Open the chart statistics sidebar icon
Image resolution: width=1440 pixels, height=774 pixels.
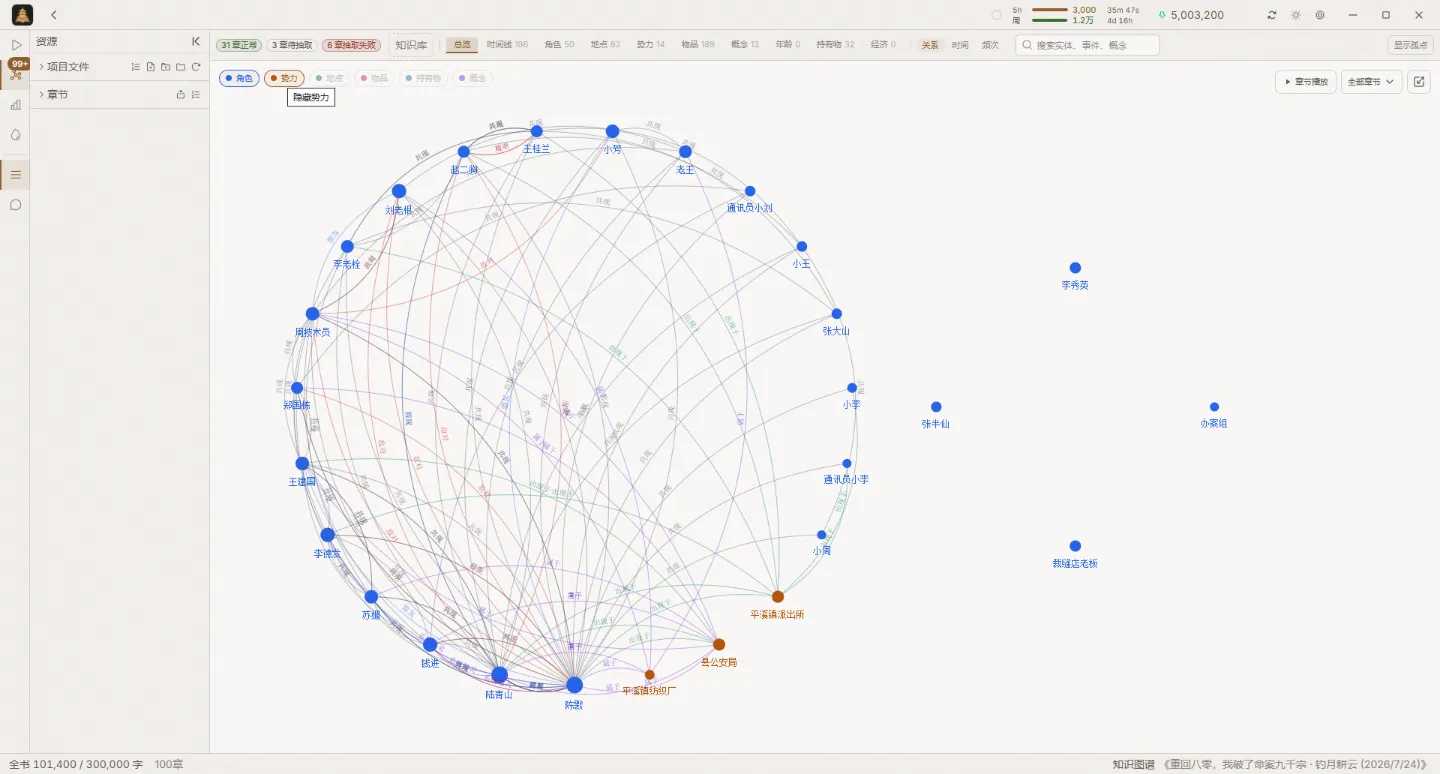click(x=15, y=104)
